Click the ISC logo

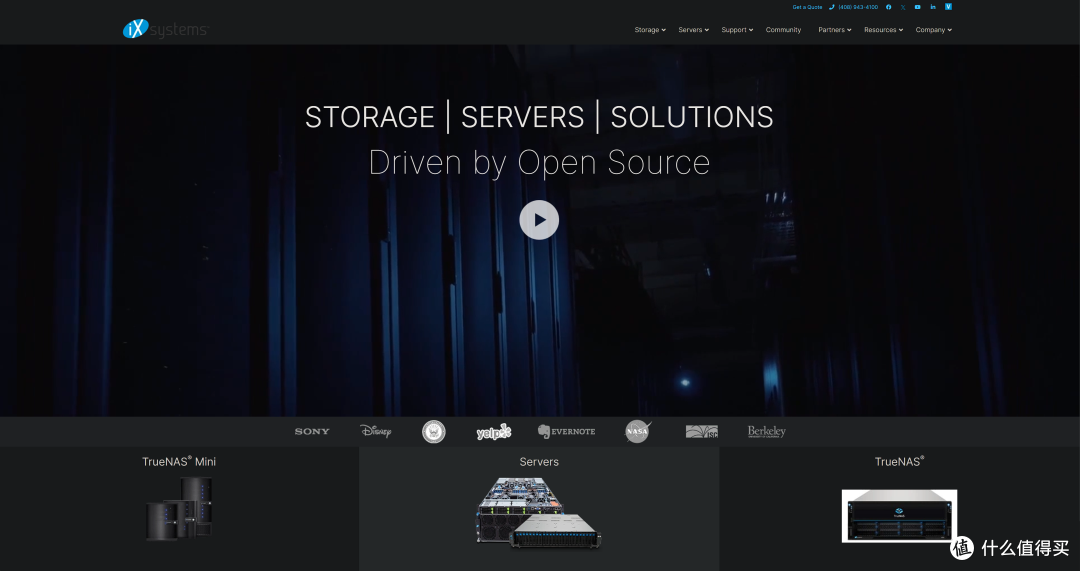[702, 432]
